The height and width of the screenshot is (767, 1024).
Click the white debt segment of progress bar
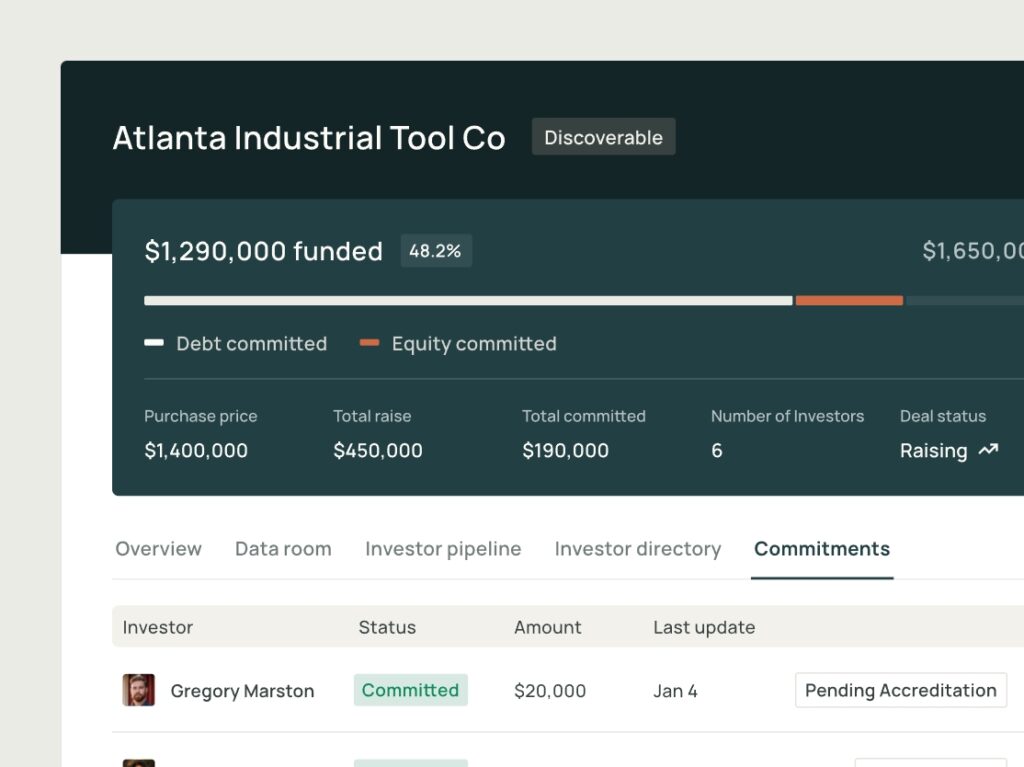(468, 300)
